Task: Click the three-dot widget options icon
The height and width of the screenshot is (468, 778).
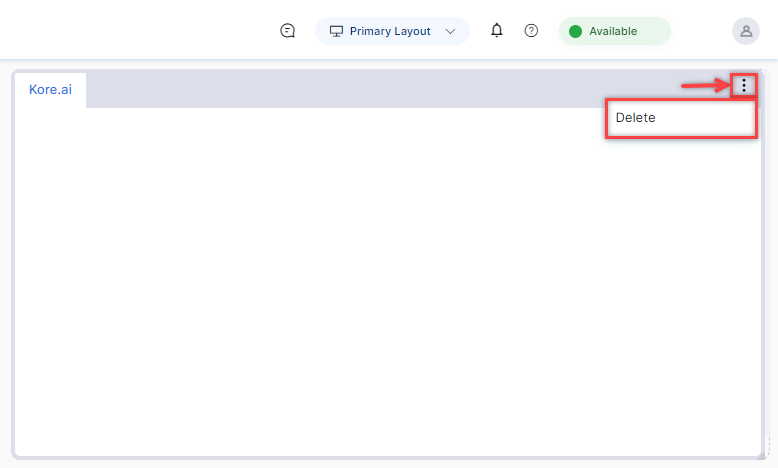Action: [743, 86]
